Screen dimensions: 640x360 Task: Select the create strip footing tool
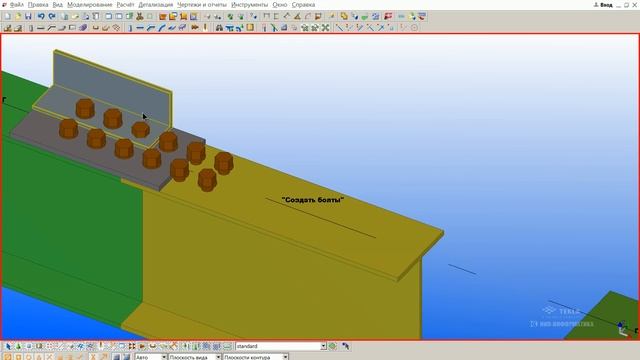(18, 28)
